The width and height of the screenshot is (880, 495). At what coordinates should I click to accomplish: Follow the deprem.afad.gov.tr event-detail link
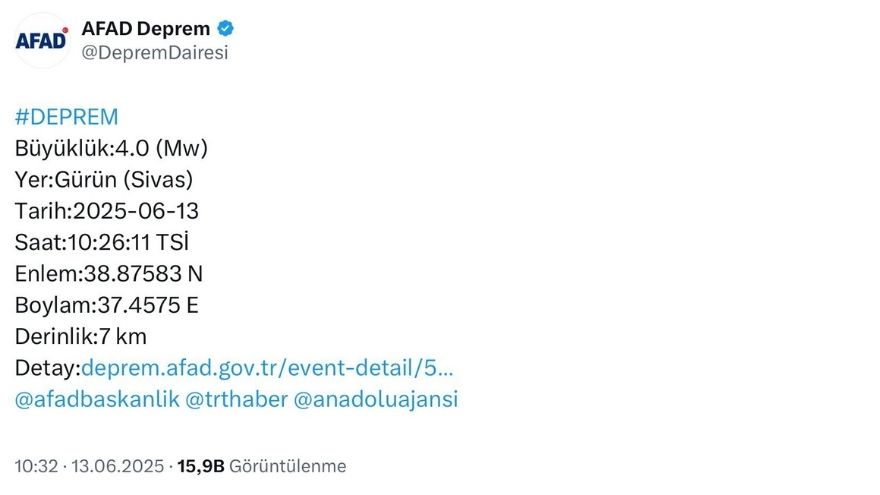click(267, 368)
